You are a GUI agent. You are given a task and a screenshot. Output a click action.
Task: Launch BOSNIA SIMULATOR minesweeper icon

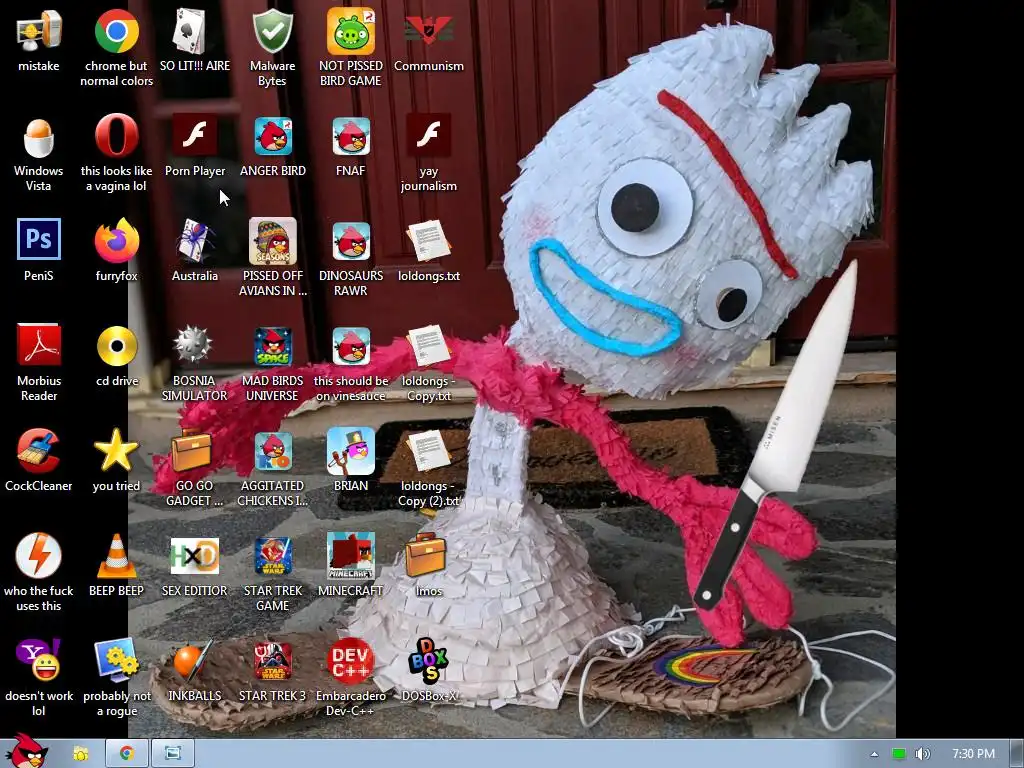193,345
